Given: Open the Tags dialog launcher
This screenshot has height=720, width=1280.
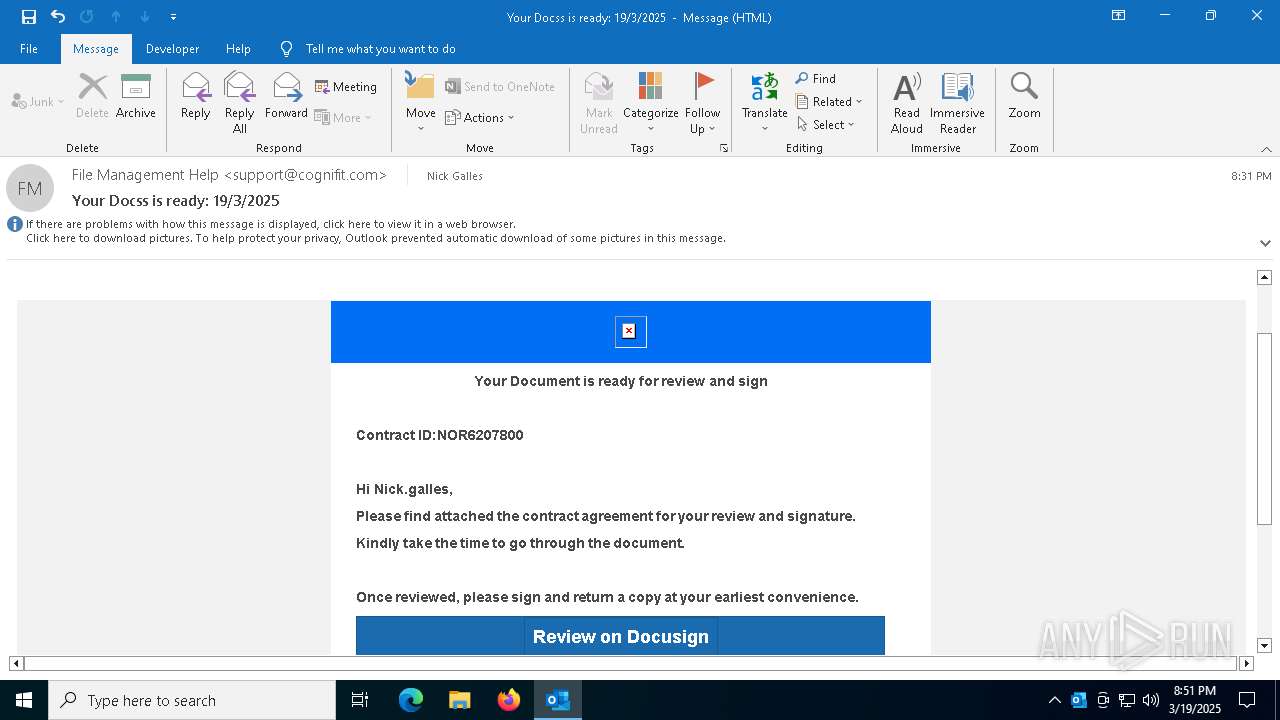Looking at the screenshot, I should [x=724, y=148].
